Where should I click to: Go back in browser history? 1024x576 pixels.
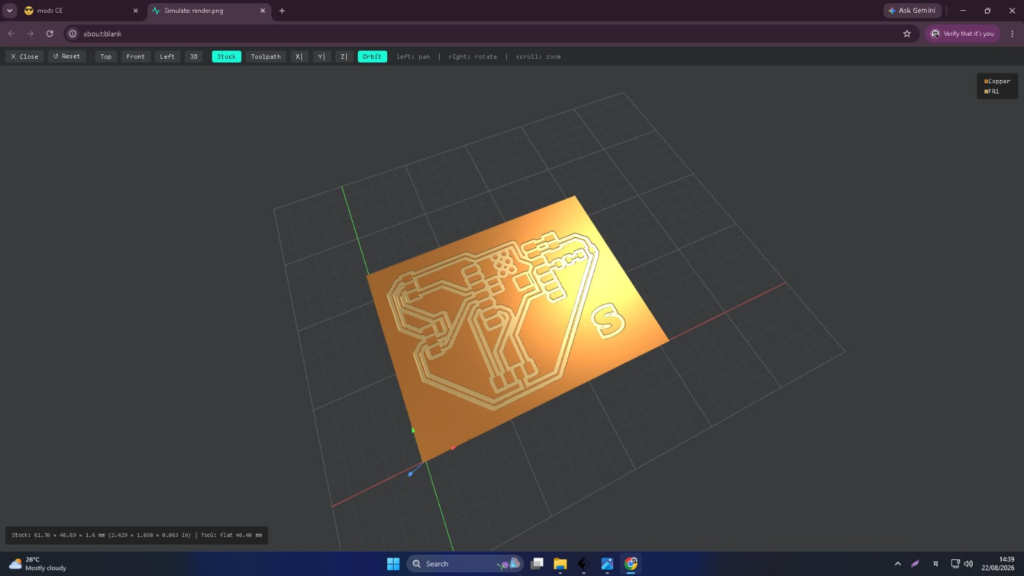[x=12, y=34]
